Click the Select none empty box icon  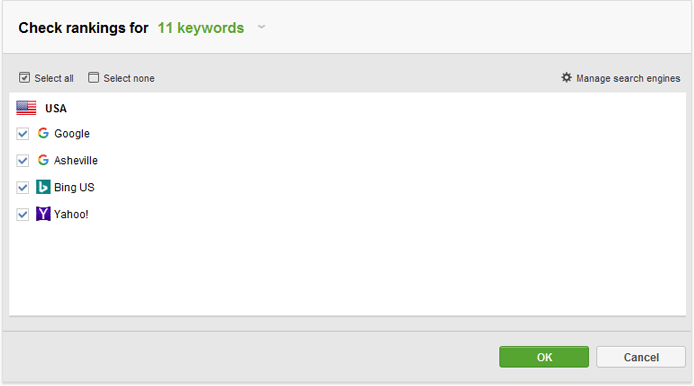coord(93,78)
